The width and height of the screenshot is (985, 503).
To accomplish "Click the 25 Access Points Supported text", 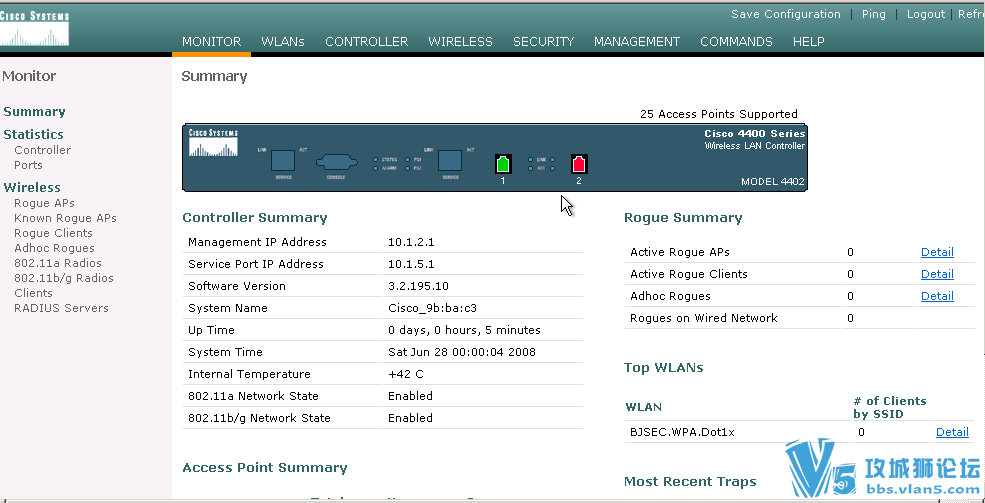I will click(x=719, y=114).
